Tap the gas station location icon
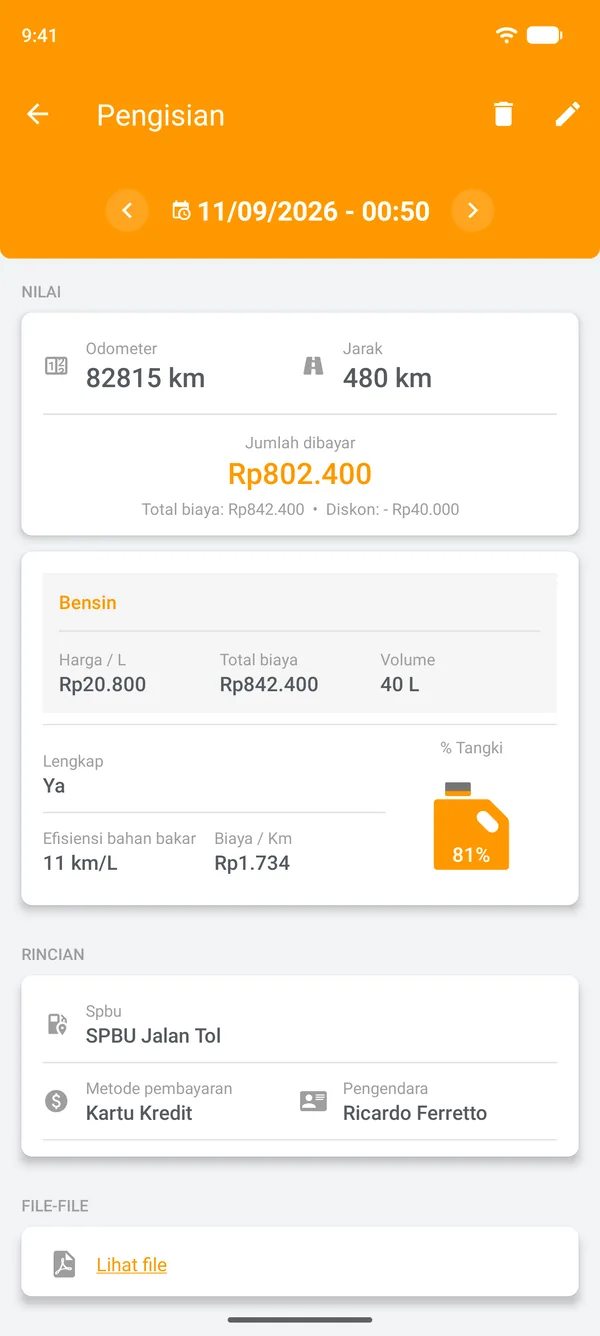This screenshot has width=600, height=1336. (57, 1024)
